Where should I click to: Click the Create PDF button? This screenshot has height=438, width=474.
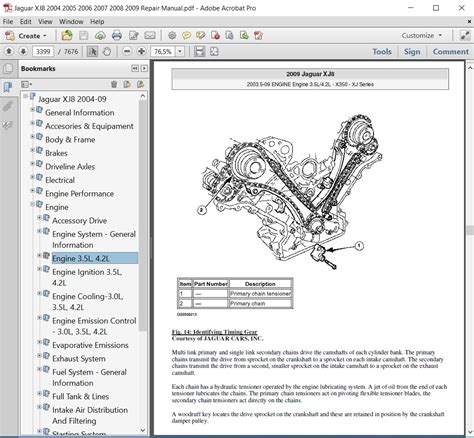point(26,35)
